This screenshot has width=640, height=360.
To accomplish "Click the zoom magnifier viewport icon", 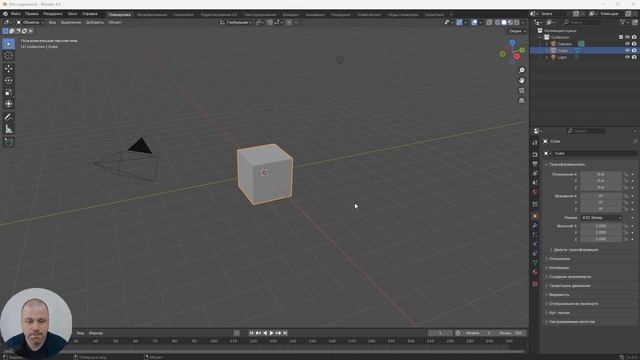I will tap(521, 71).
